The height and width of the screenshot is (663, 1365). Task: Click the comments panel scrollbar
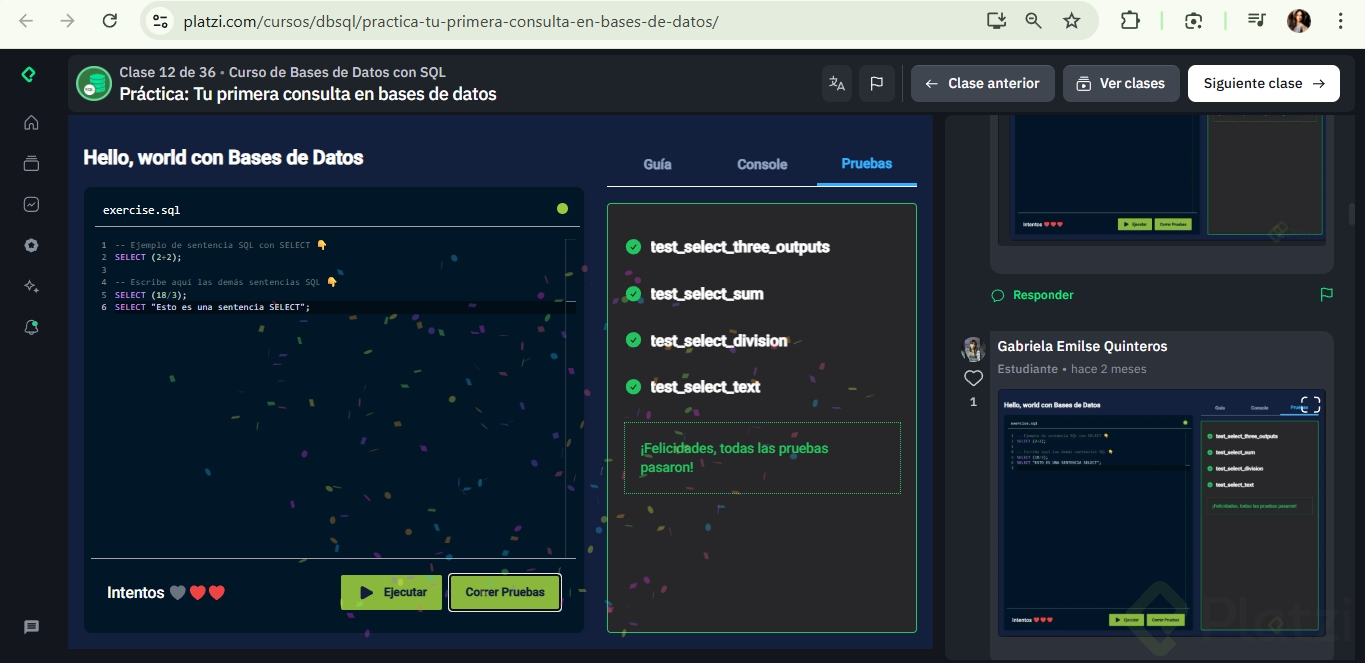coord(1351,214)
